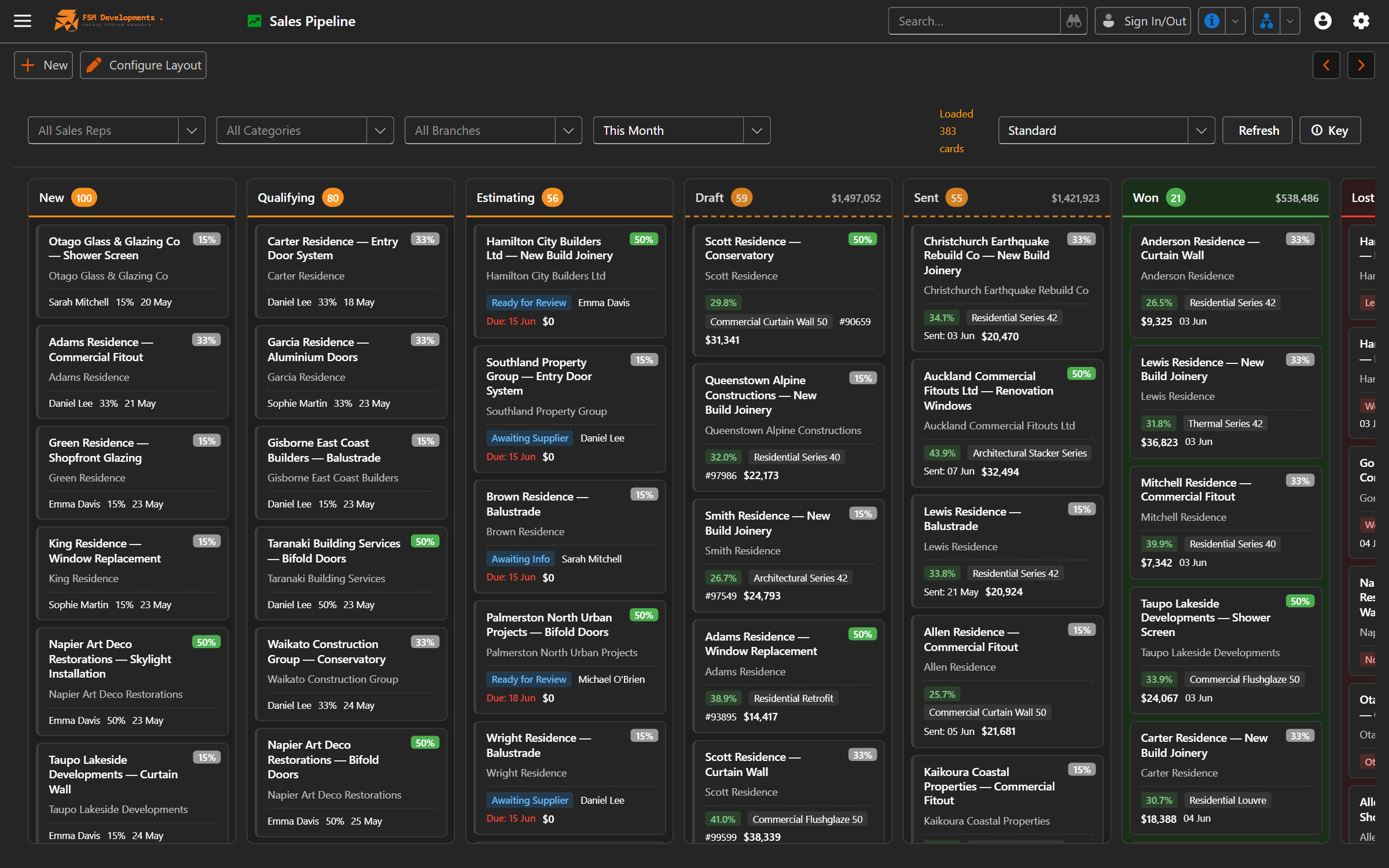The image size is (1389, 868).
Task: Click the FSM Developments logo
Action: 108,20
